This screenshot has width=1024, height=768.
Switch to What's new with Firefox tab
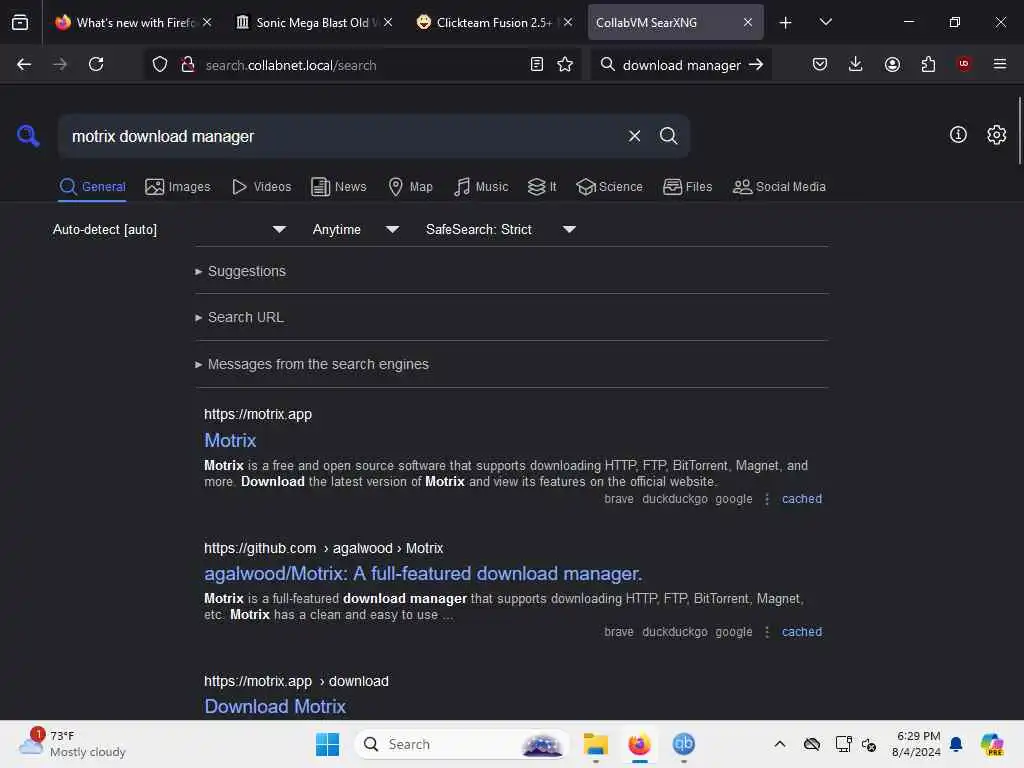[133, 22]
